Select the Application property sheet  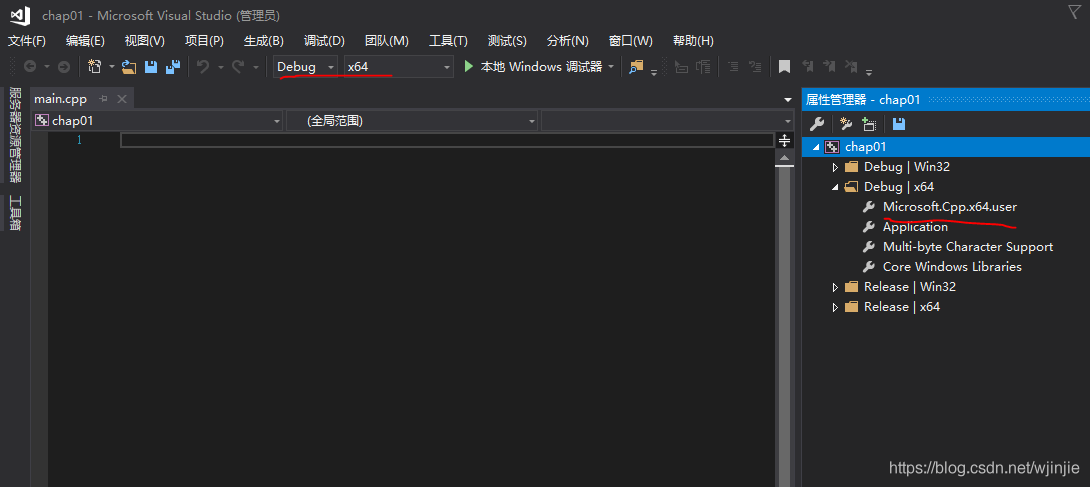(915, 227)
